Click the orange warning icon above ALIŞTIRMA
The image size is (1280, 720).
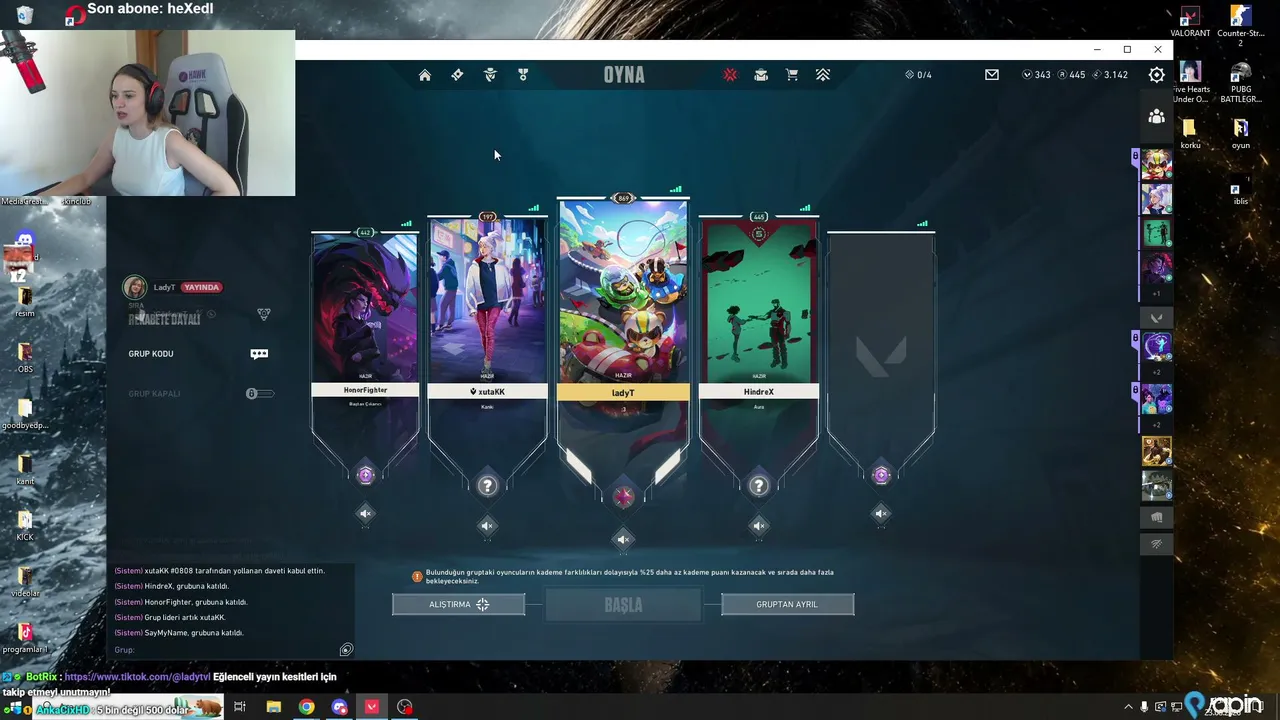(x=417, y=577)
